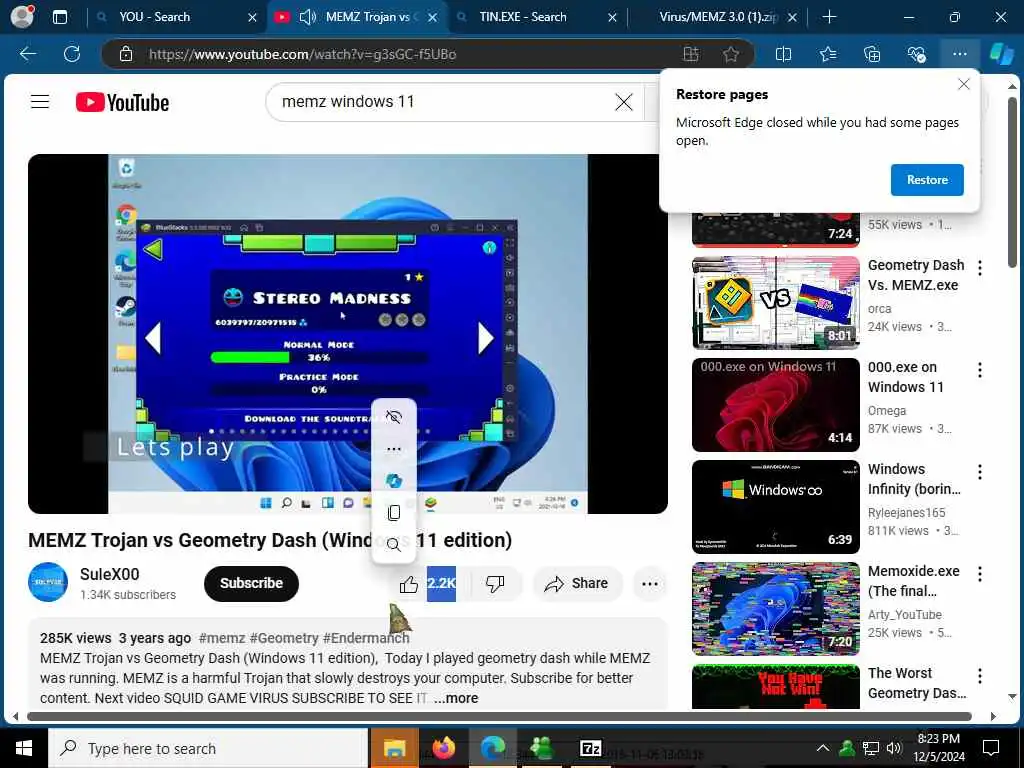Click the browser address bar URL
This screenshot has height=768, width=1024.
302,54
